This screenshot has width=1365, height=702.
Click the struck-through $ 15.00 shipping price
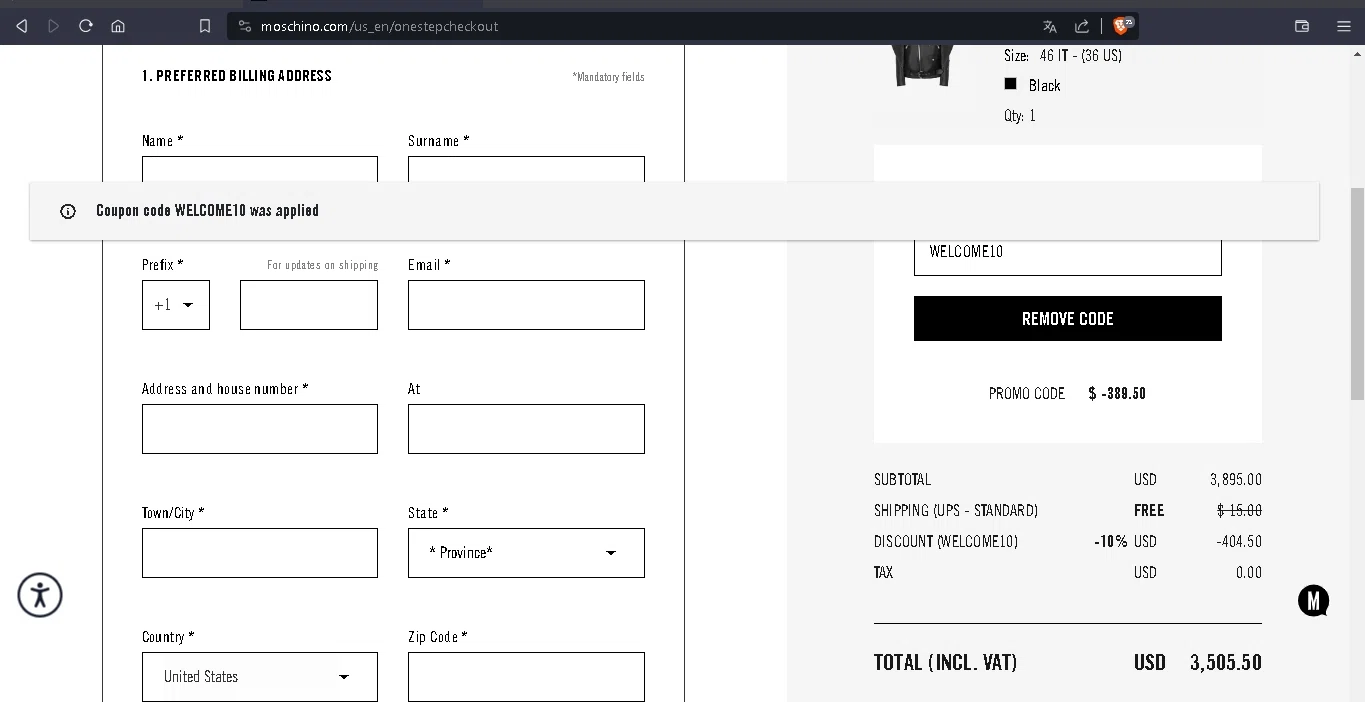tap(1239, 510)
